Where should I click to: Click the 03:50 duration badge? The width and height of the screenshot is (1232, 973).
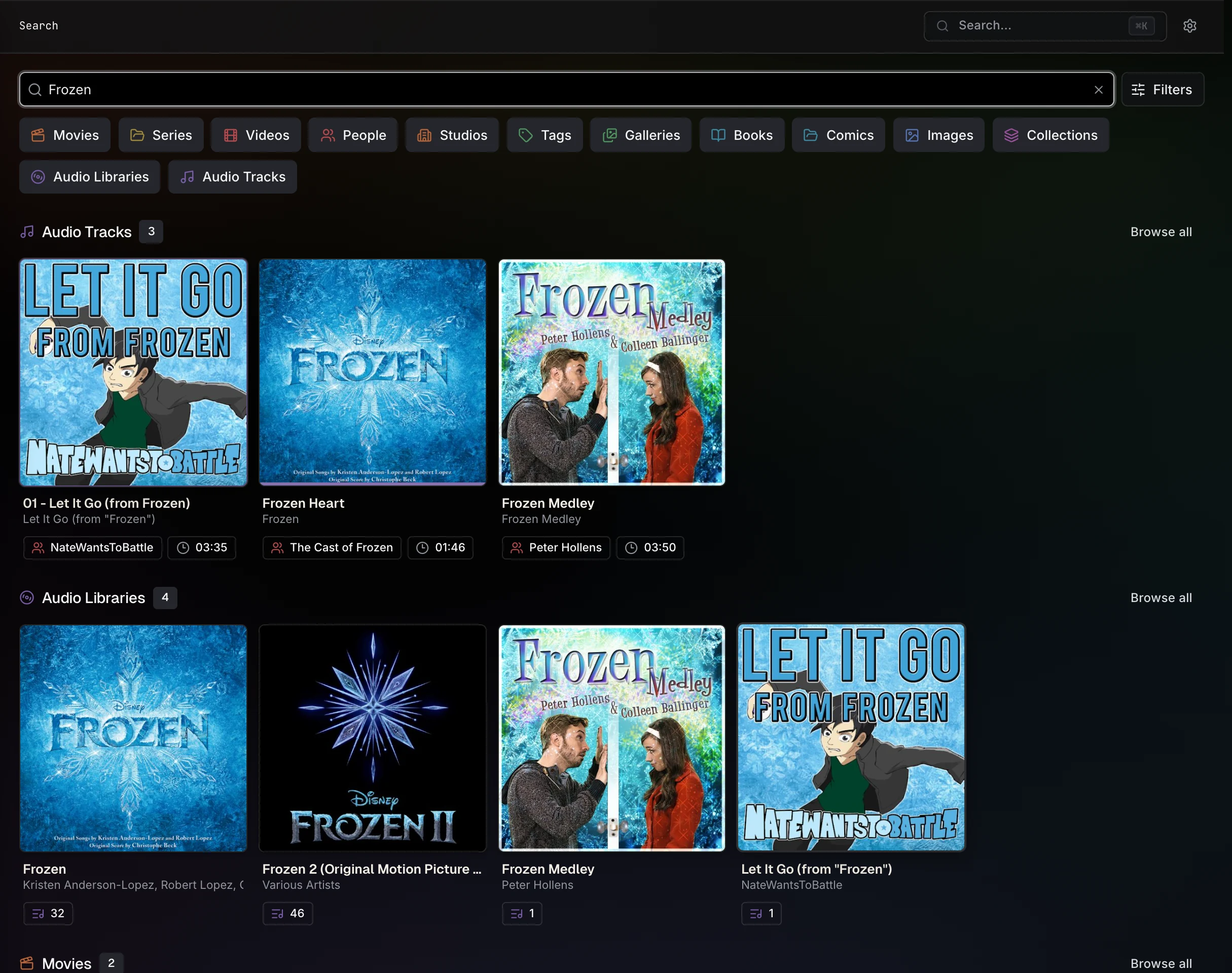pos(650,547)
